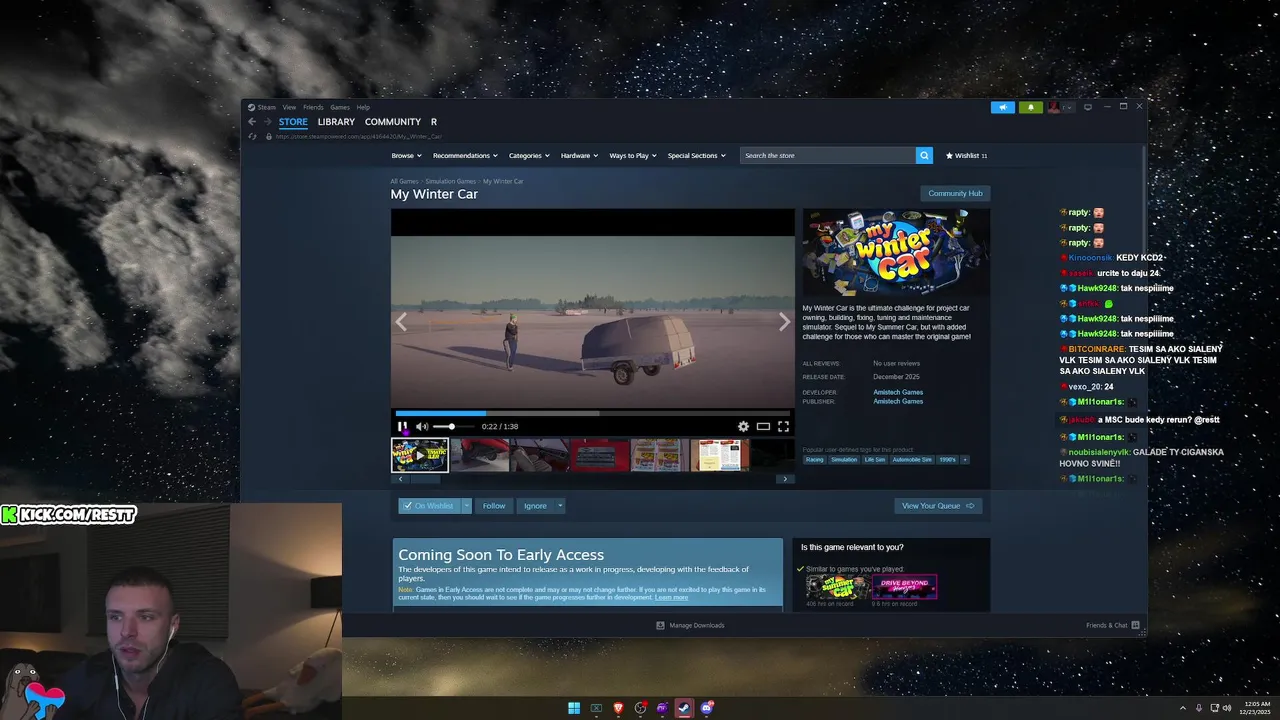
Task: Click the Automobile Sim tag
Action: 912,460
